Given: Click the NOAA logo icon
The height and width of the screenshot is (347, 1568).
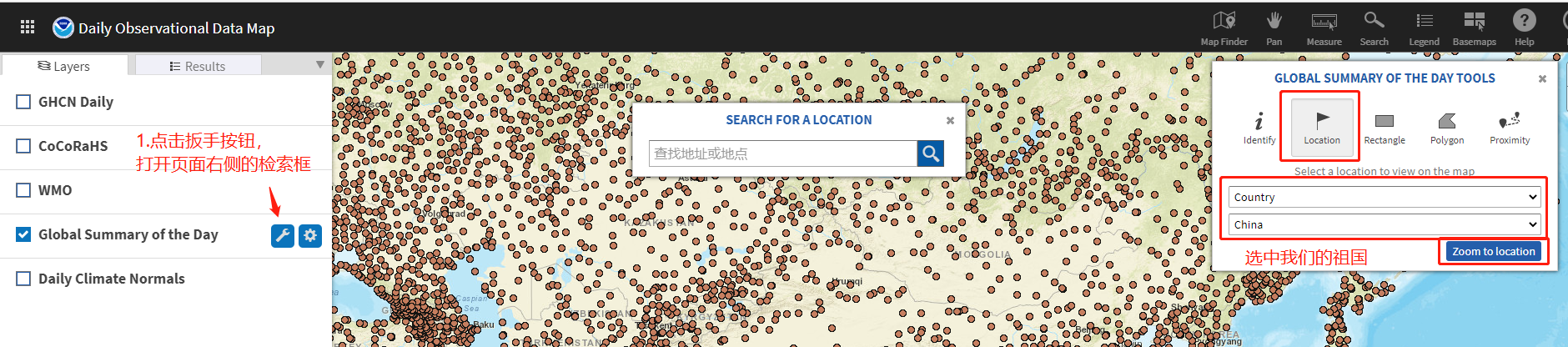Looking at the screenshot, I should click(63, 28).
